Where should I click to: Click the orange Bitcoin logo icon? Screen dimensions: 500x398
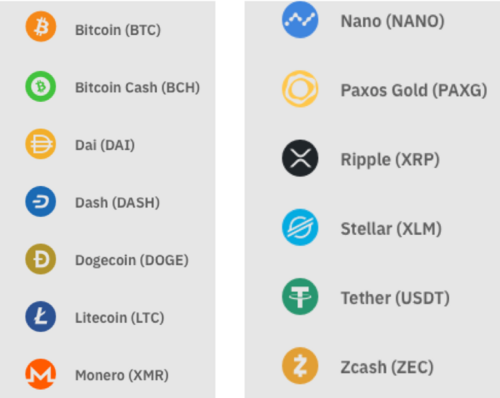pos(41,26)
